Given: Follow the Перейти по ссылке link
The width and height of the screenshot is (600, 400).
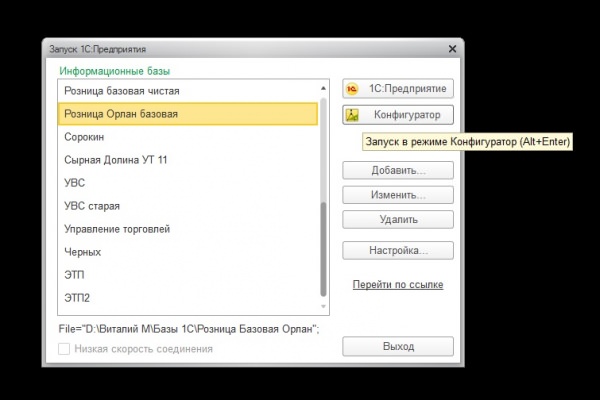Looking at the screenshot, I should (x=398, y=284).
